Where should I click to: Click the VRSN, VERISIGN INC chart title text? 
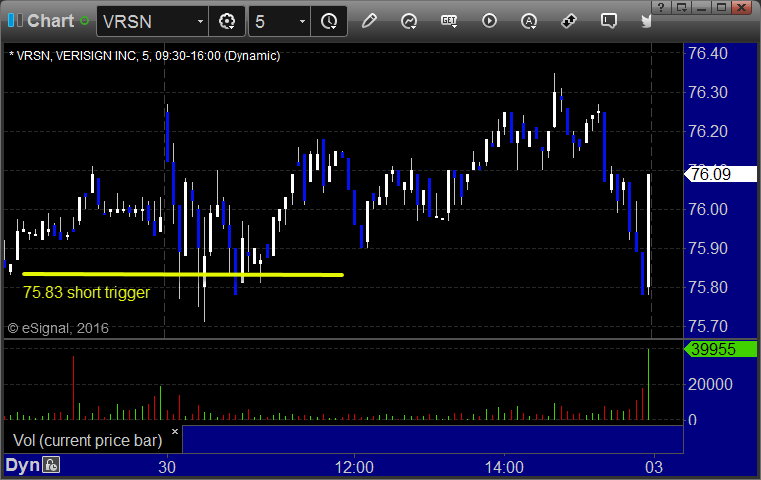click(x=145, y=56)
